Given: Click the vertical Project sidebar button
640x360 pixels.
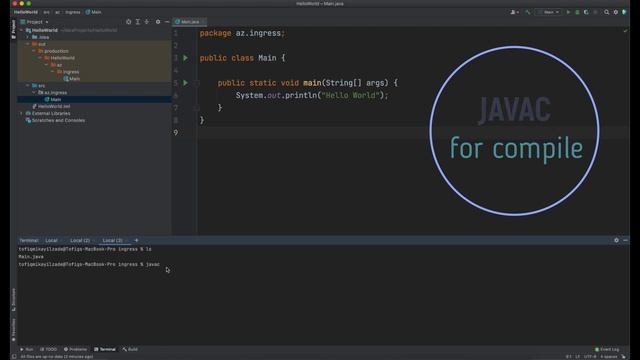Looking at the screenshot, I should coord(13,29).
